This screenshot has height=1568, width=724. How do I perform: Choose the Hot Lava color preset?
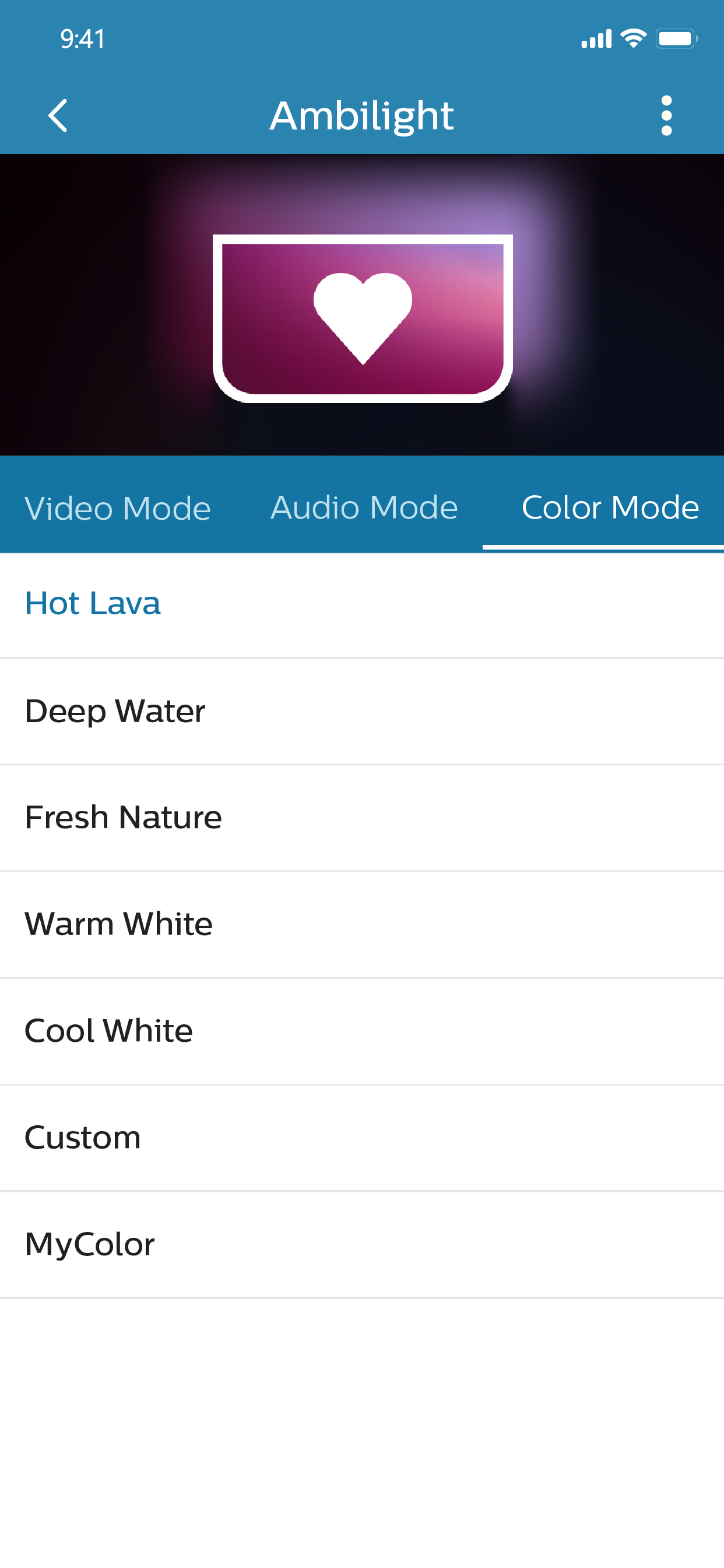(x=93, y=604)
